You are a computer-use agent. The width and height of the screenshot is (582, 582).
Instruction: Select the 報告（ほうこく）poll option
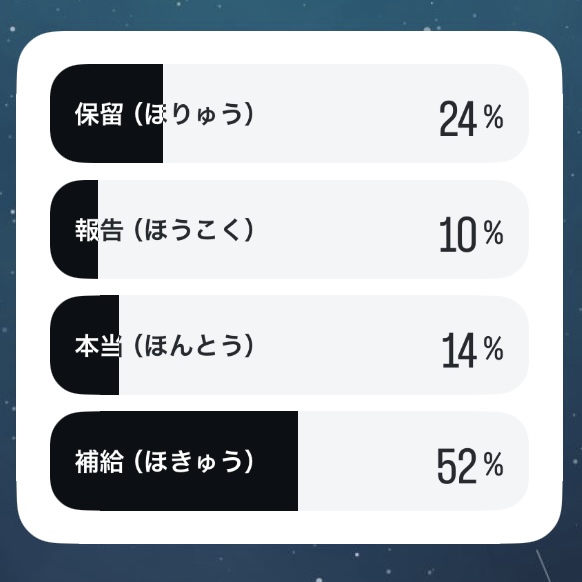(289, 229)
